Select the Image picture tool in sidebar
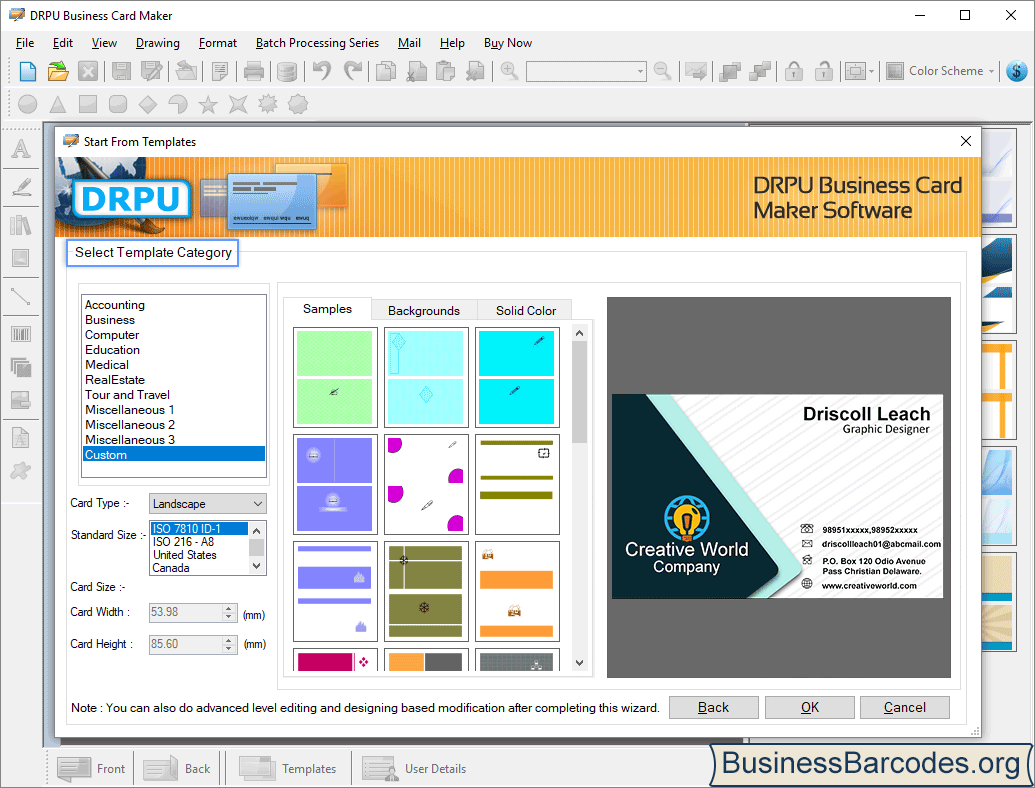 [21, 258]
